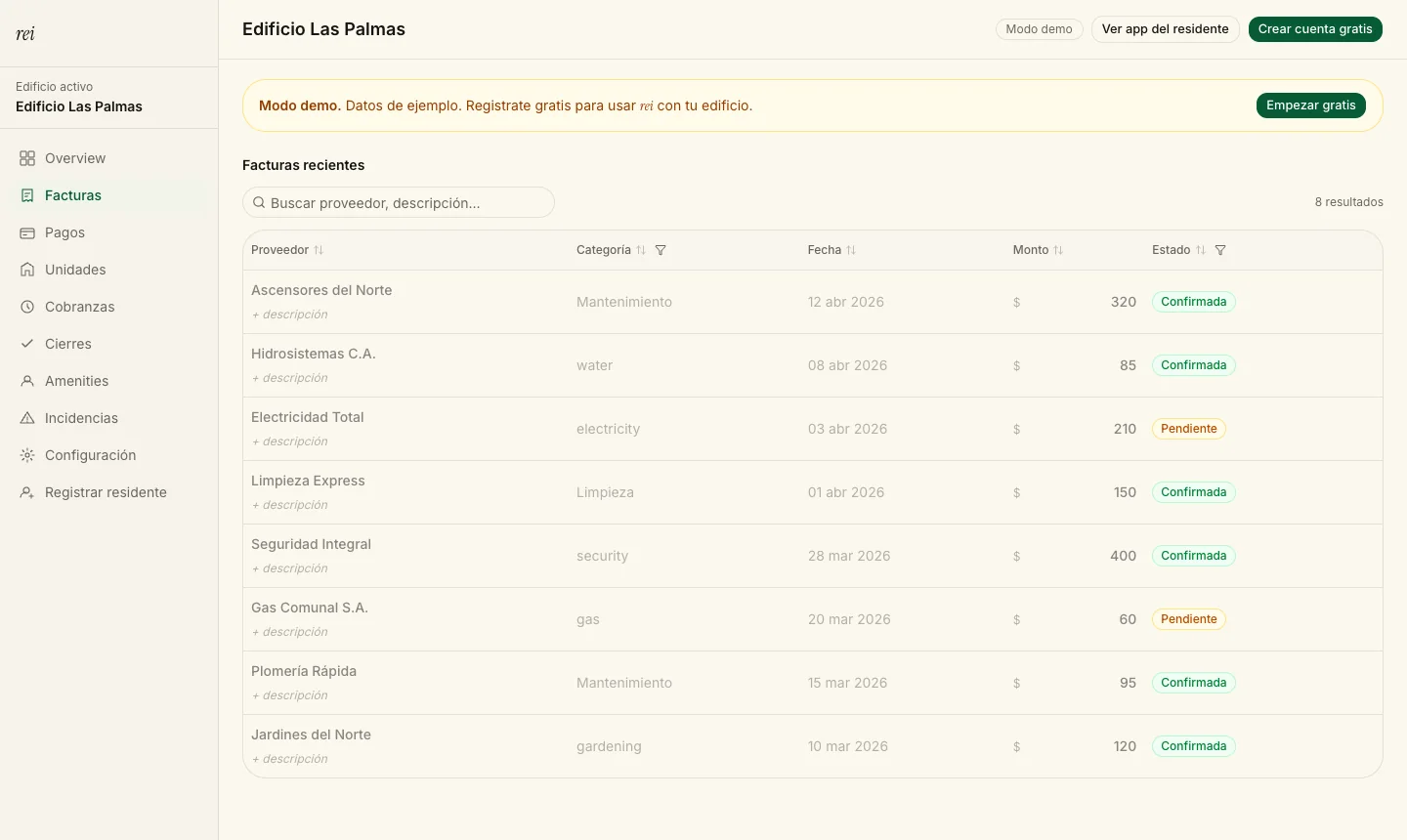Click the Configuración gear icon

click(x=27, y=455)
